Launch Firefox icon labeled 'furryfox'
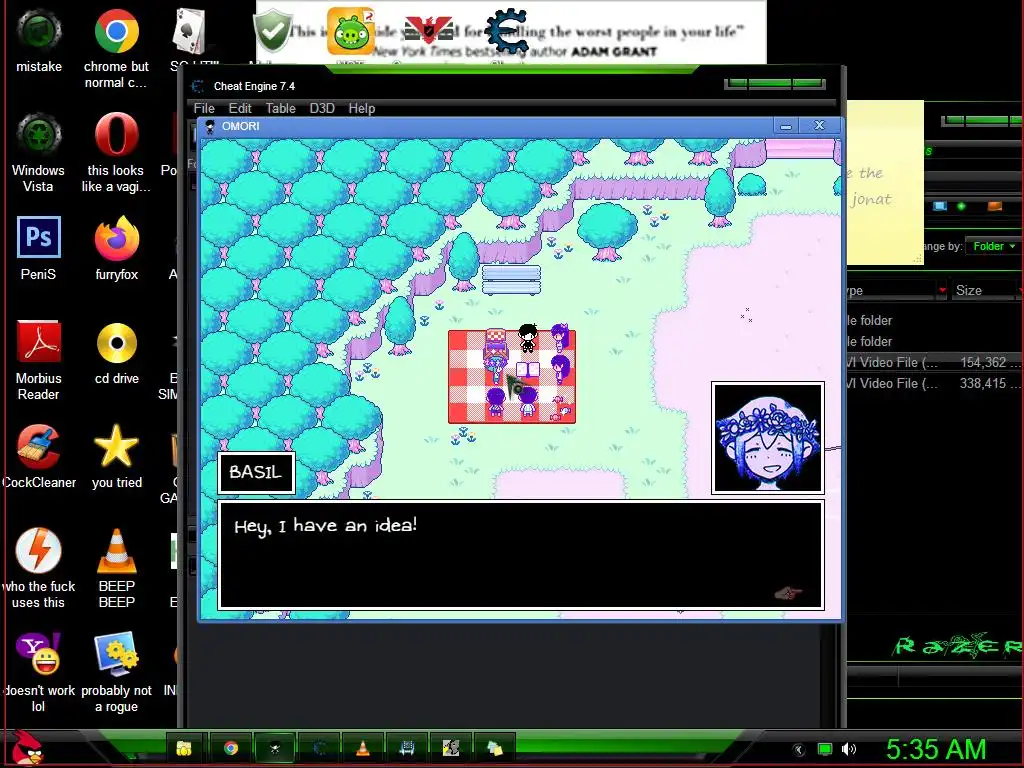The width and height of the screenshot is (1024, 768). coord(116,248)
